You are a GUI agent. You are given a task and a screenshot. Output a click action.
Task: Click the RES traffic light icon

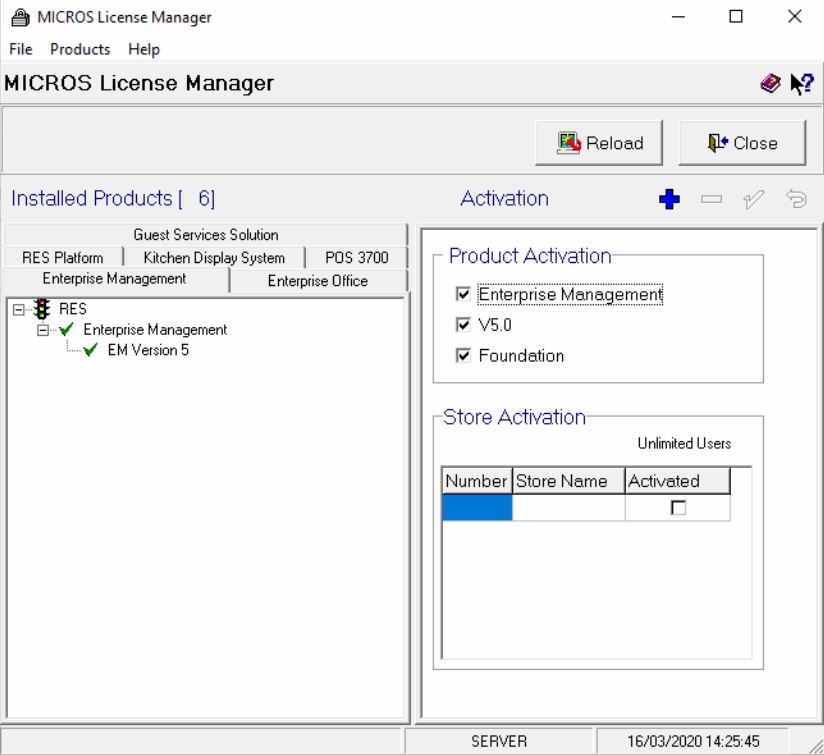coord(42,309)
